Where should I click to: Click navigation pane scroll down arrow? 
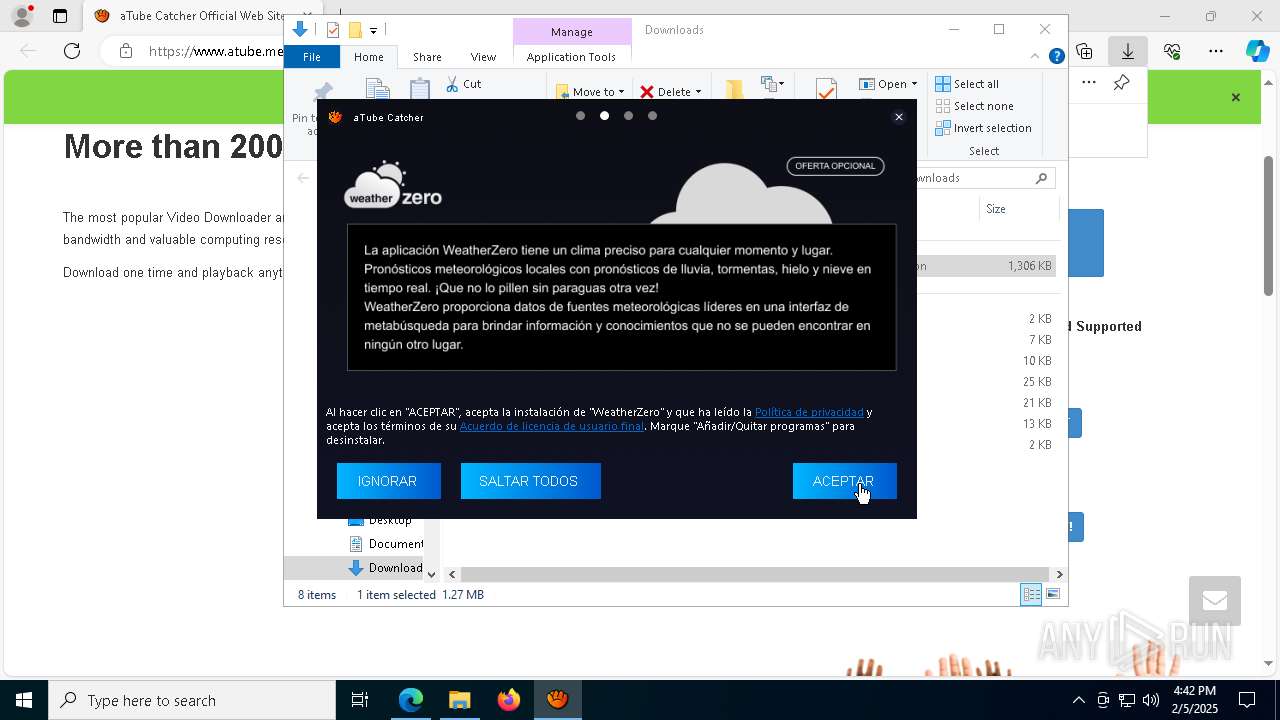click(x=431, y=574)
